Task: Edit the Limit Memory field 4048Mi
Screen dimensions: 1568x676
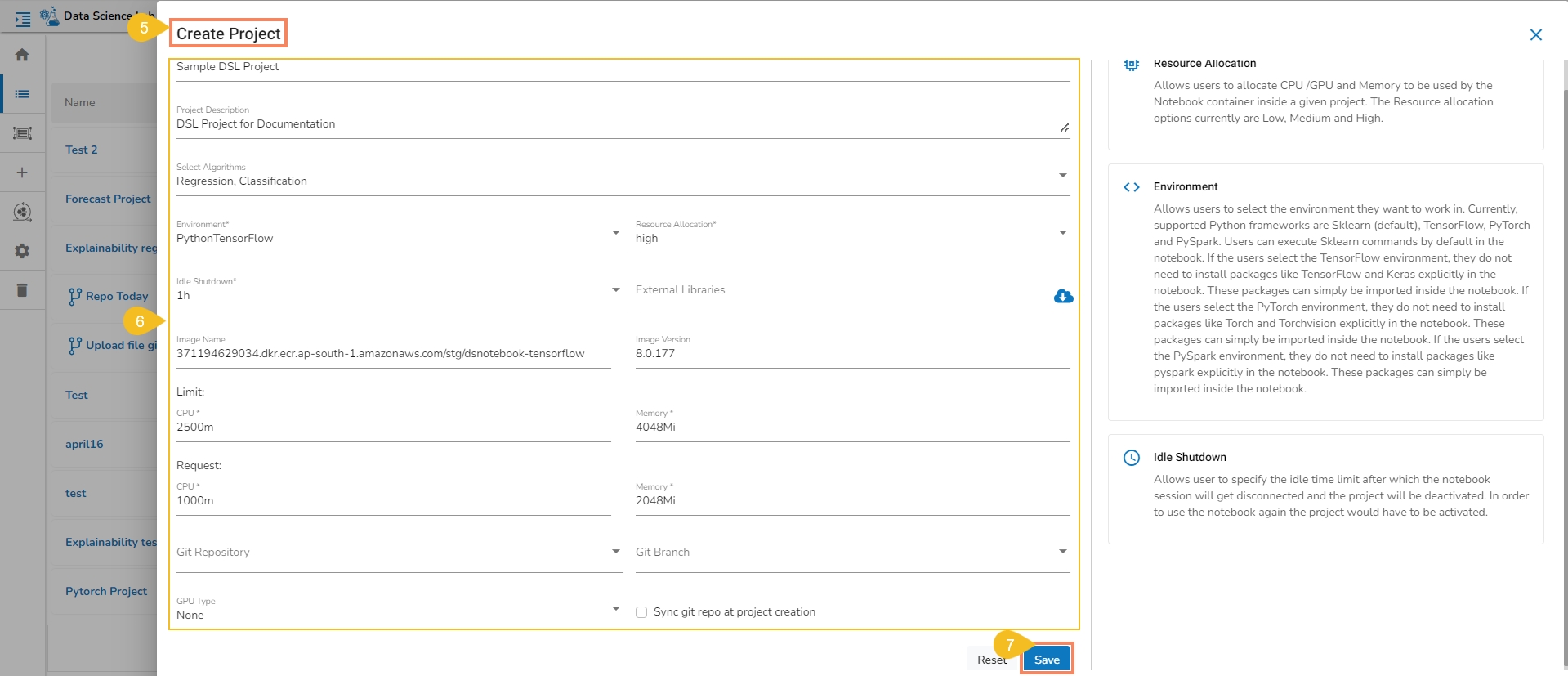Action: (x=852, y=427)
